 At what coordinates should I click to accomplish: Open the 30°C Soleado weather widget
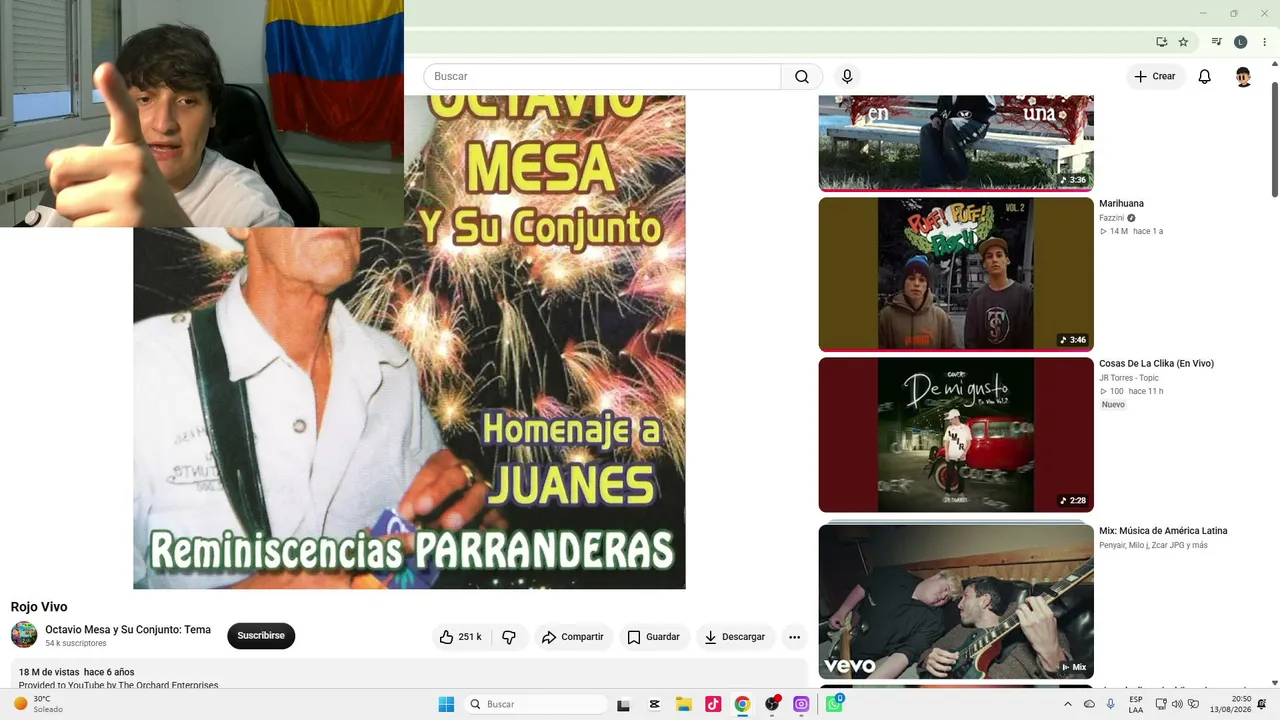click(x=38, y=704)
